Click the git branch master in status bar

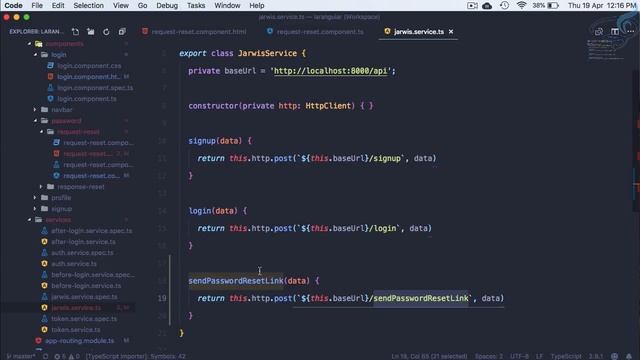tap(21, 356)
